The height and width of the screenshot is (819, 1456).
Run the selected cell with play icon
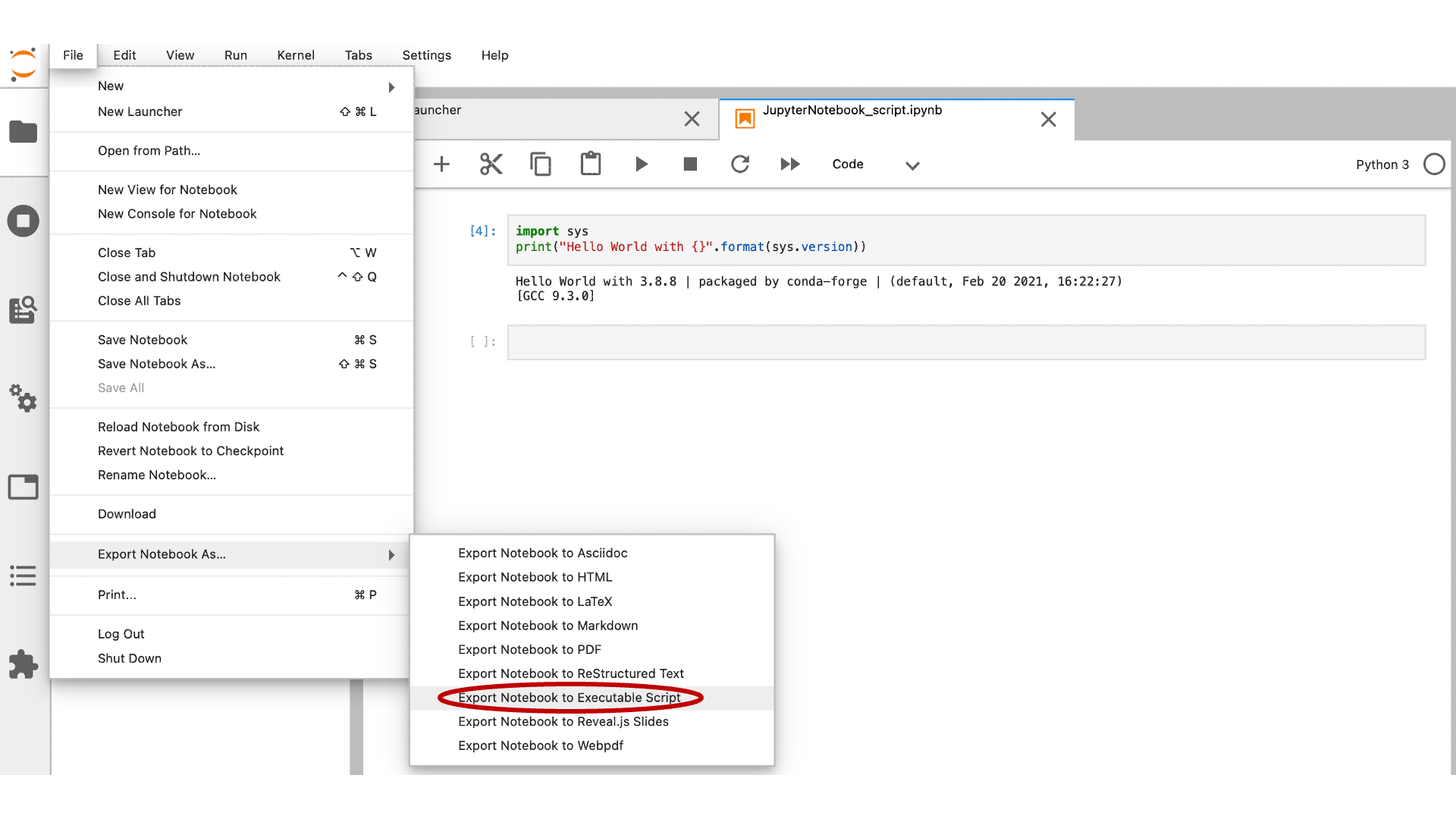[641, 164]
